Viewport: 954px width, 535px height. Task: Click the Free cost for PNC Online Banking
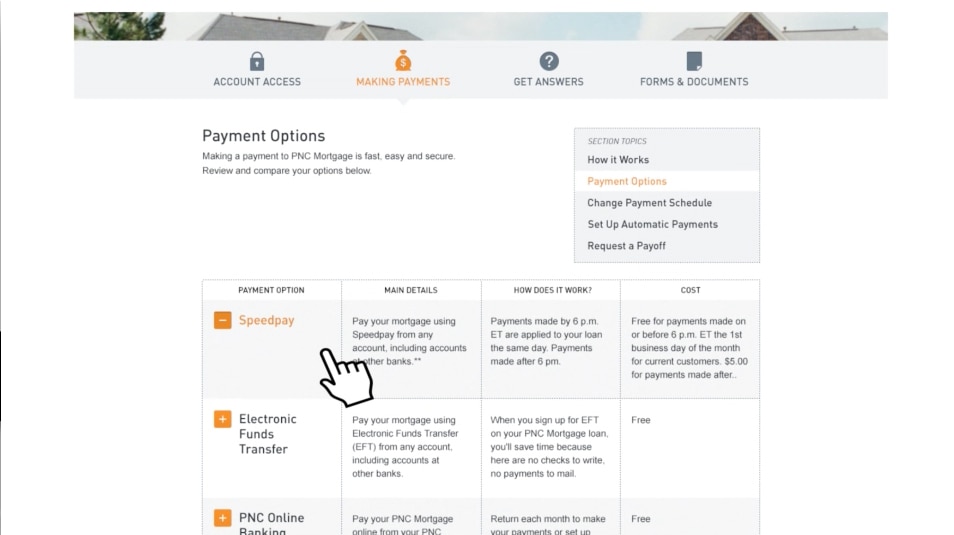[641, 519]
